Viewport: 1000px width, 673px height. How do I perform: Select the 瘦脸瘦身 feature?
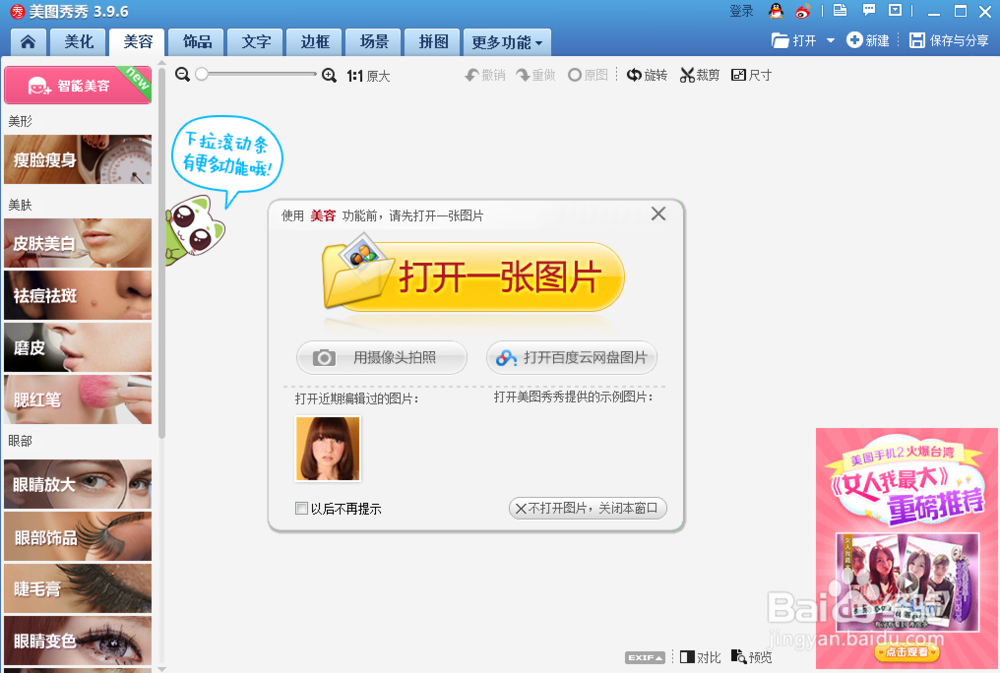[x=78, y=159]
